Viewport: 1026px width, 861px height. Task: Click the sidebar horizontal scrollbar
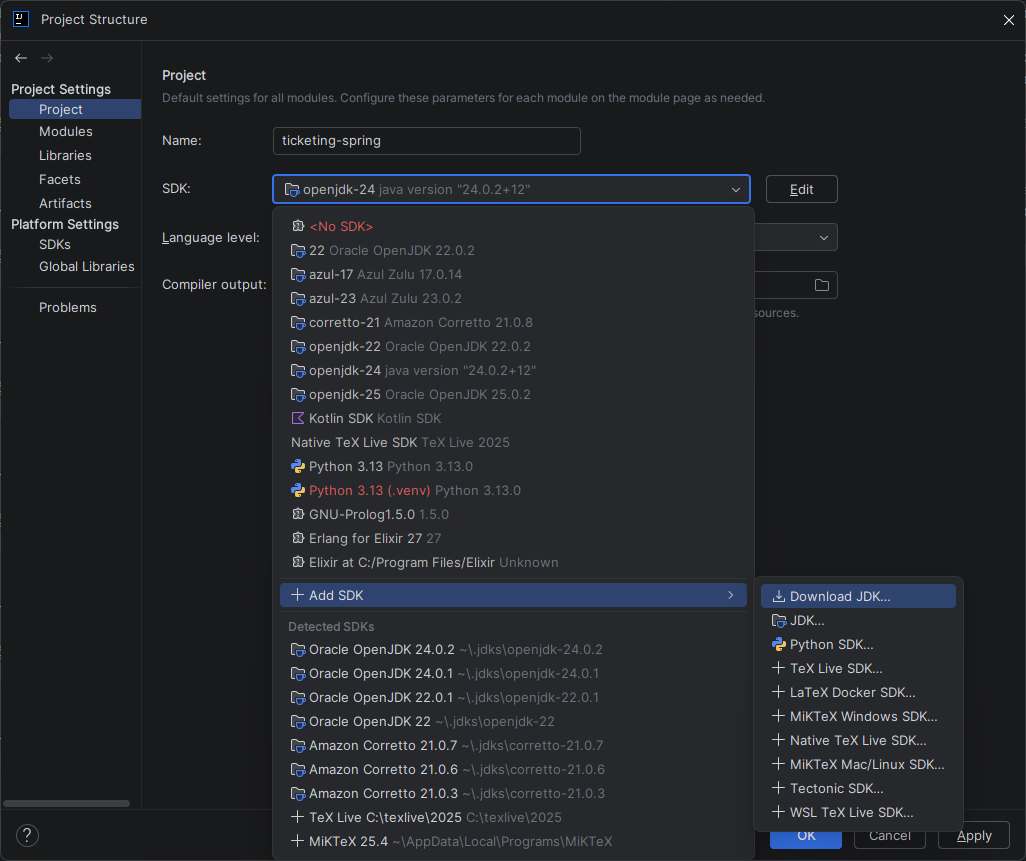pos(67,802)
